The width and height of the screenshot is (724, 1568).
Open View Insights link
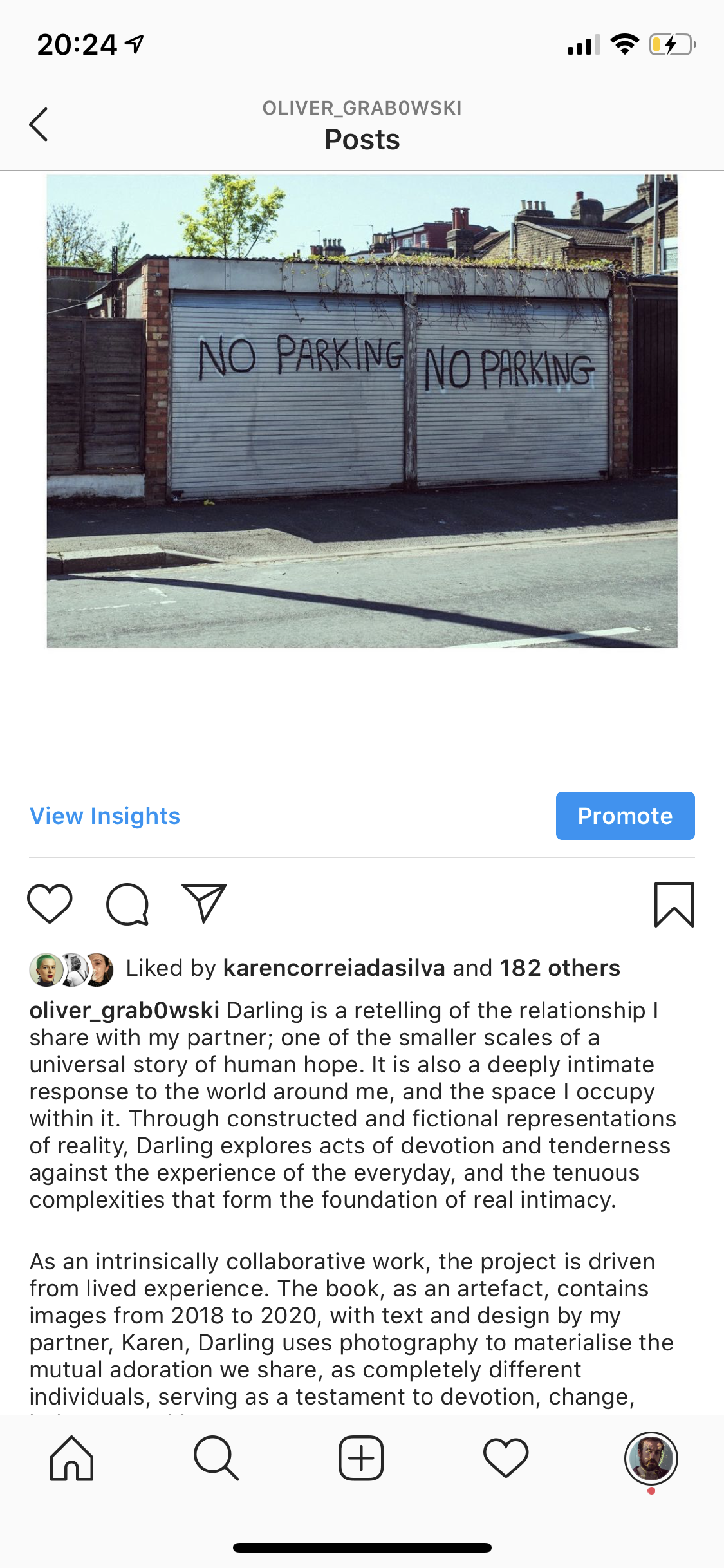click(105, 816)
